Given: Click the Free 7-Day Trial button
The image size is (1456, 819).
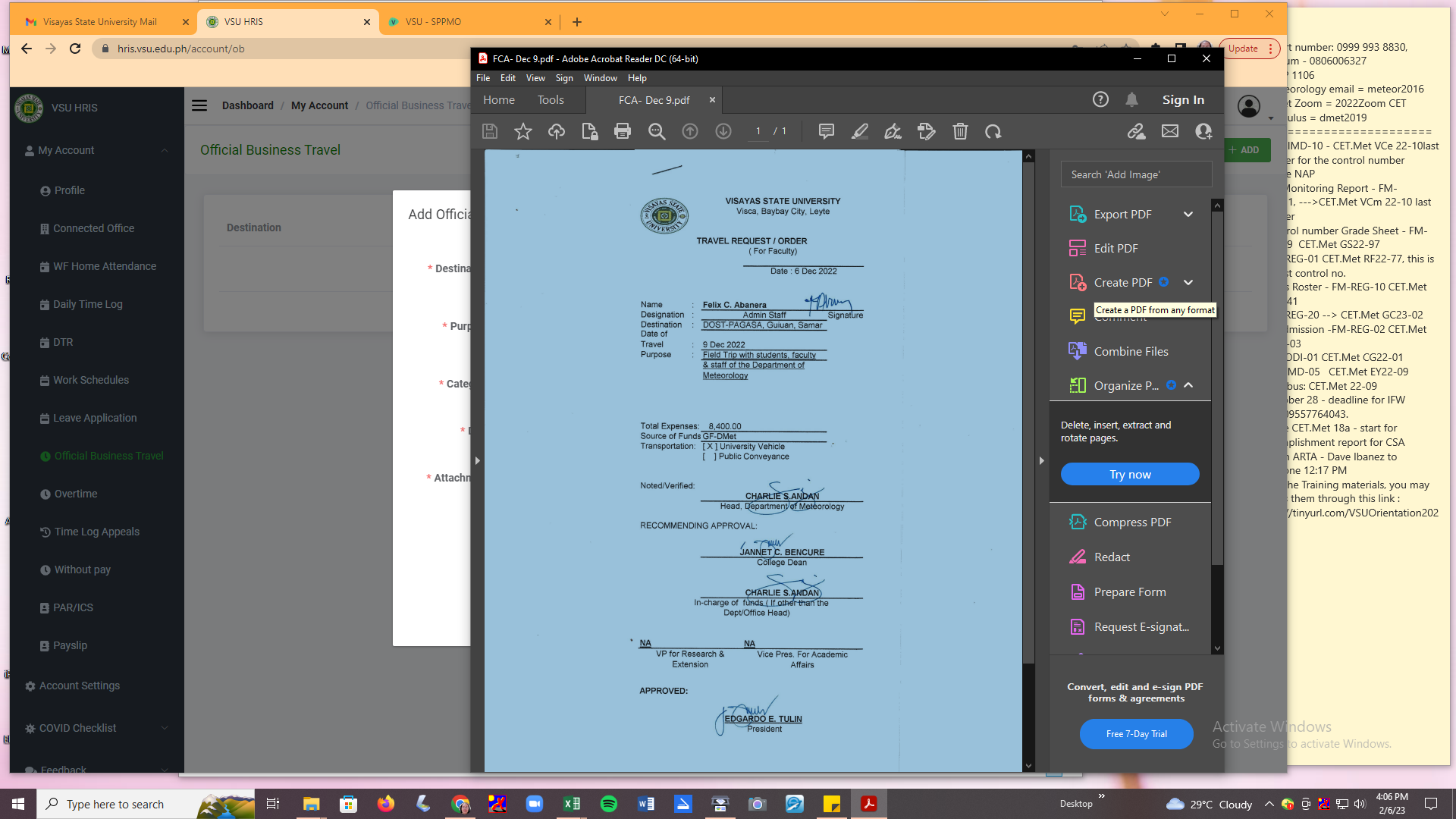Looking at the screenshot, I should [x=1135, y=733].
